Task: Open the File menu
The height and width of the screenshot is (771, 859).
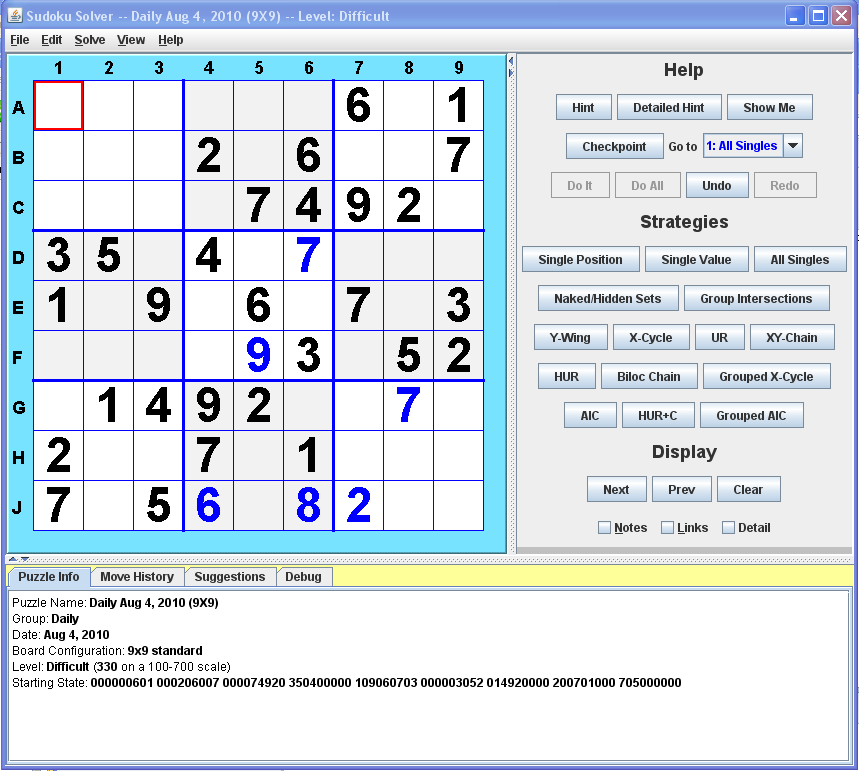Action: pyautogui.click(x=20, y=40)
